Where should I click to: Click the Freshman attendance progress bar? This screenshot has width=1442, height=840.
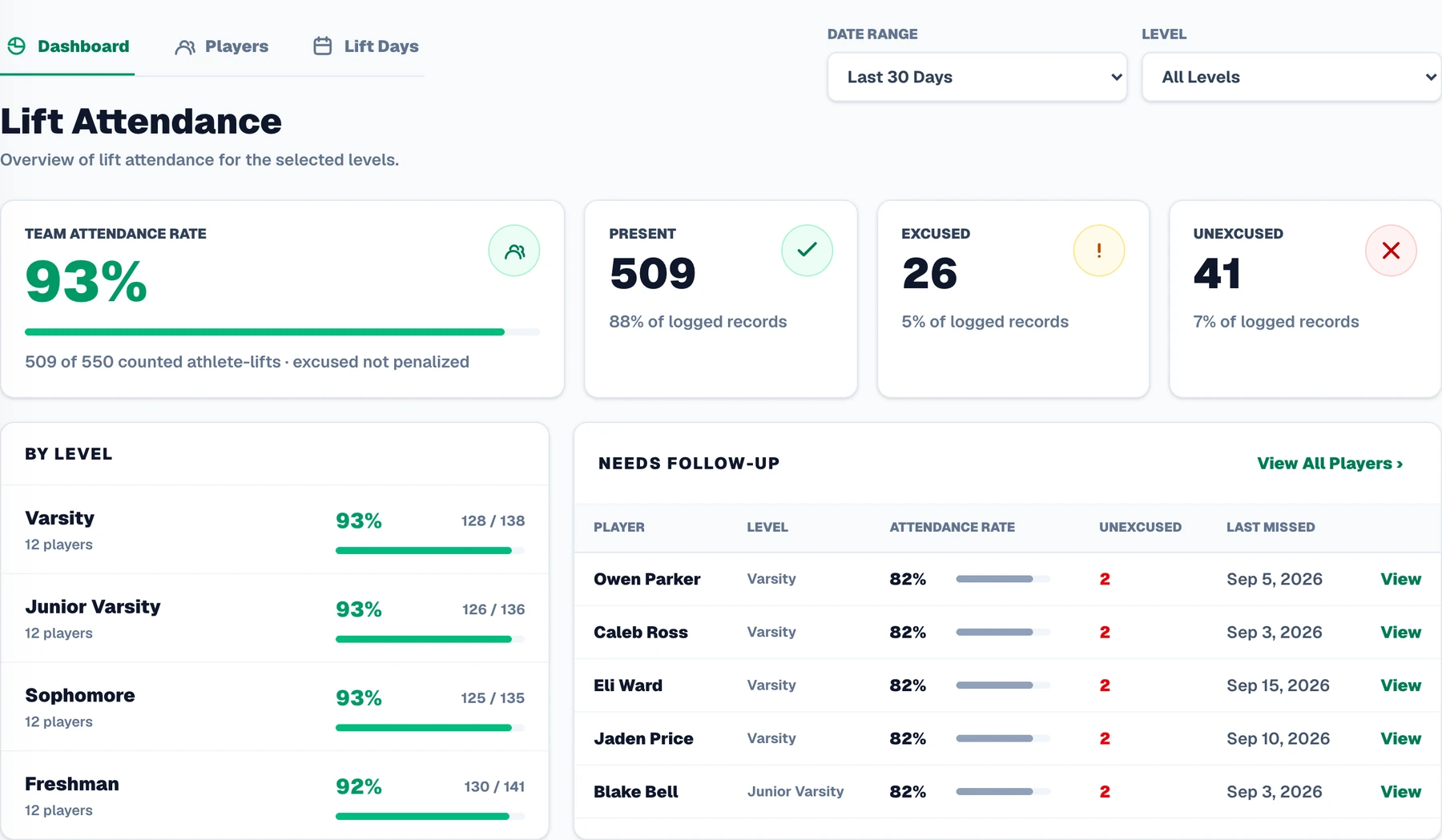pos(430,816)
